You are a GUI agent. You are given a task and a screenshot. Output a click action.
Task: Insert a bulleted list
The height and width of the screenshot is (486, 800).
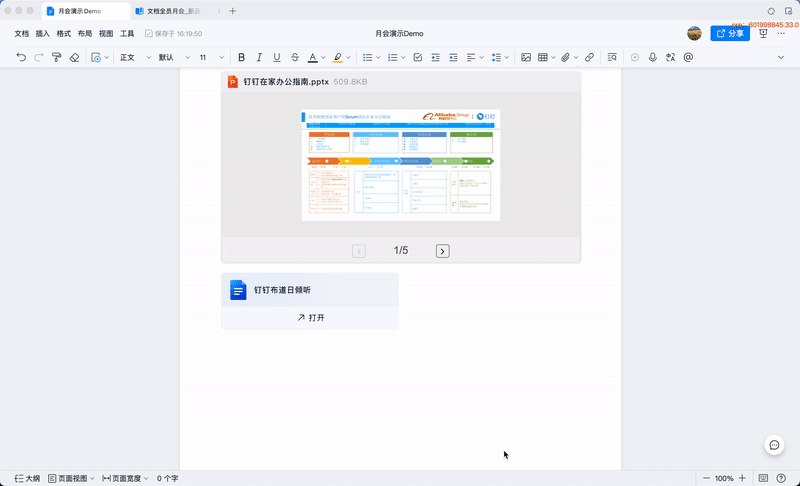point(367,57)
